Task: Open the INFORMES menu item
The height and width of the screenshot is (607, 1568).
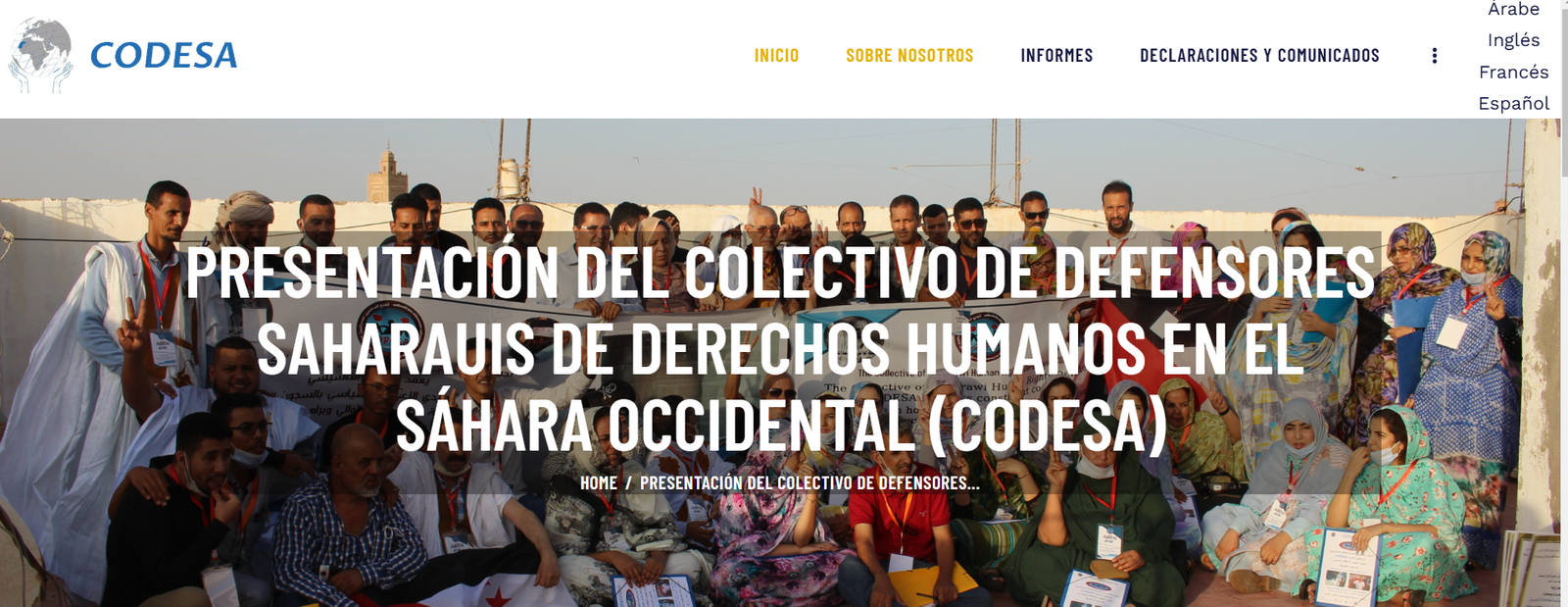Action: [x=1056, y=56]
